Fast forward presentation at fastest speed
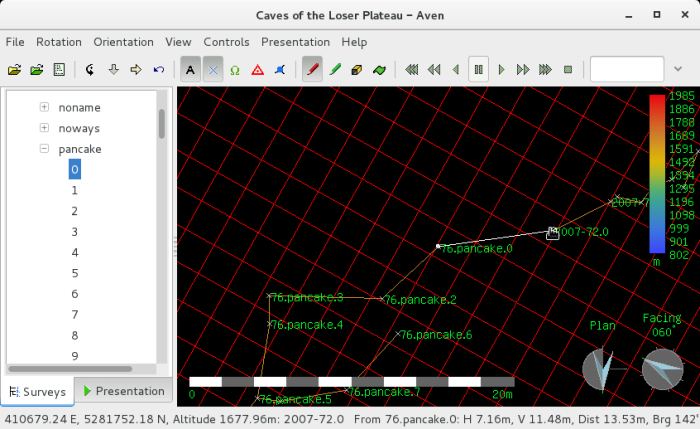 (545, 70)
